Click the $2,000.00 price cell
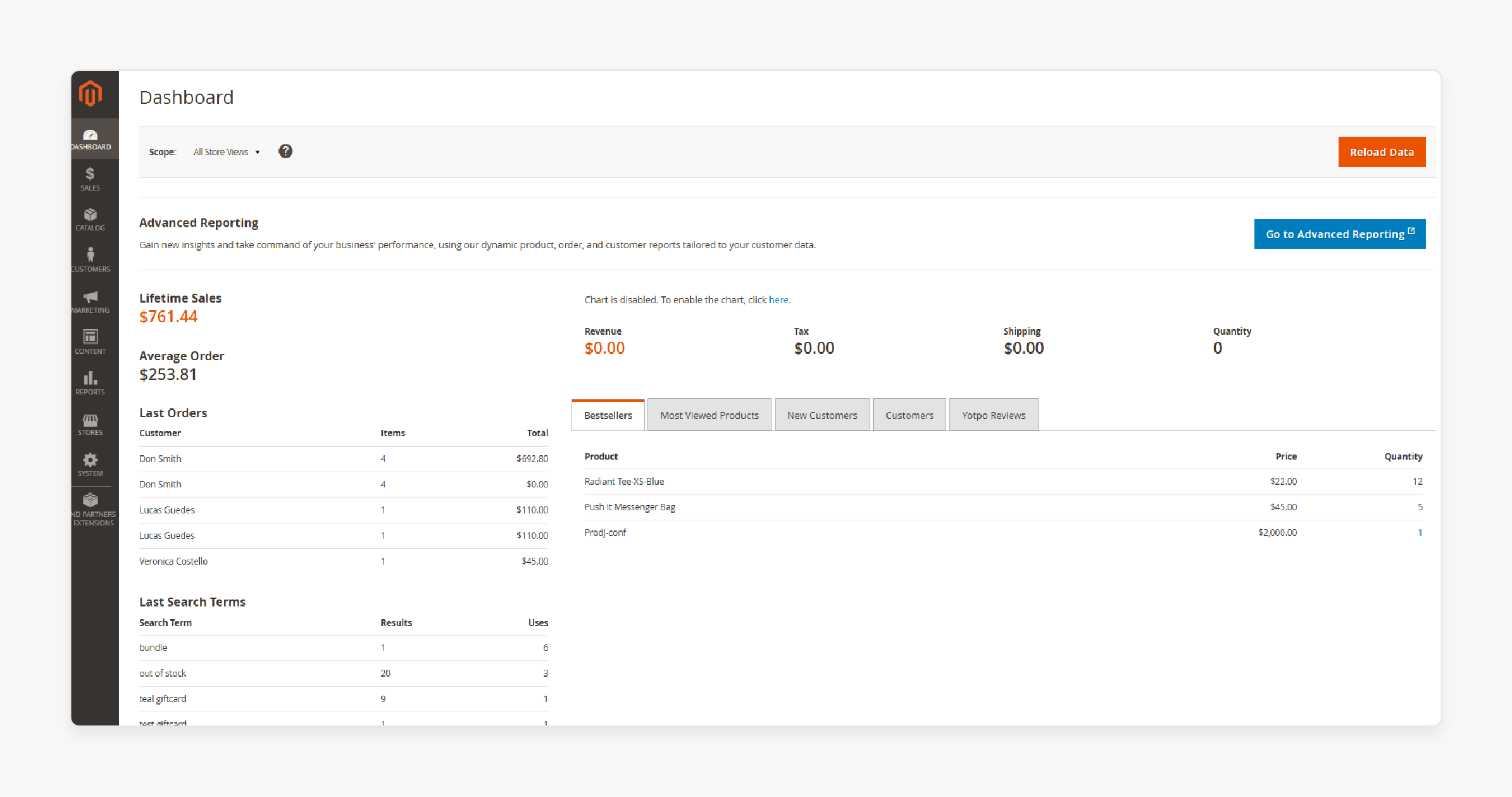The height and width of the screenshot is (797, 1512). 1277,533
